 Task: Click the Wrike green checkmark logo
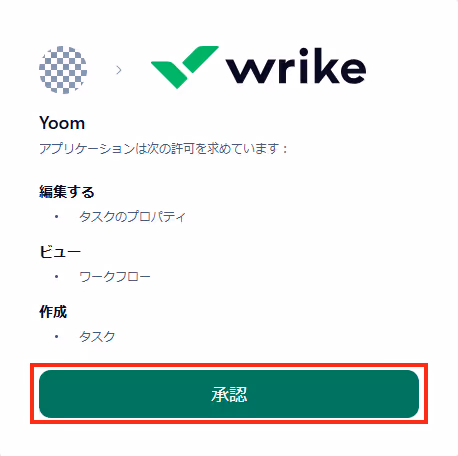[x=185, y=67]
